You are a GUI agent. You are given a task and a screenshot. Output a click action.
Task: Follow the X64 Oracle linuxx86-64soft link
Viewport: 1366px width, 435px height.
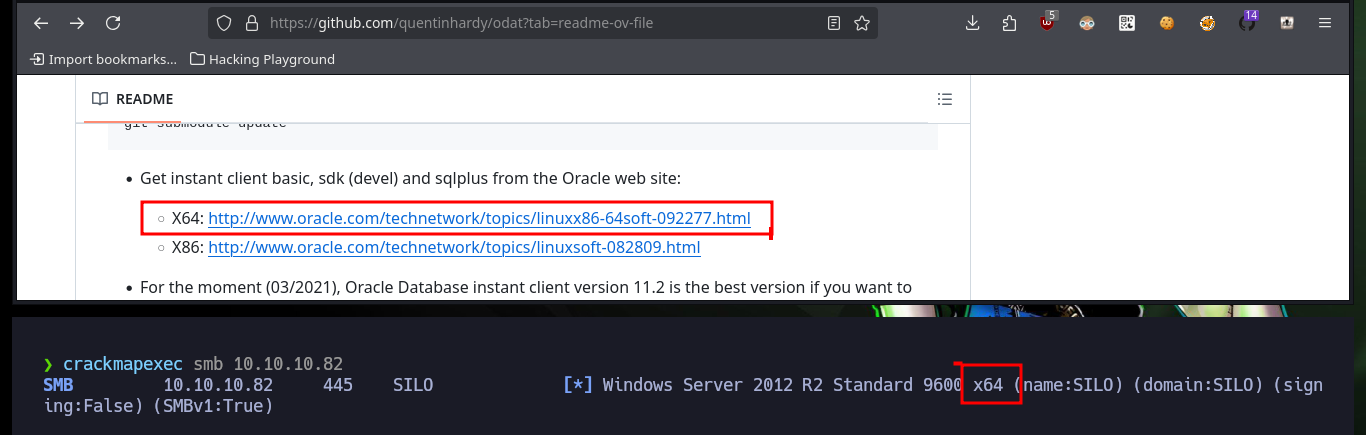point(479,218)
